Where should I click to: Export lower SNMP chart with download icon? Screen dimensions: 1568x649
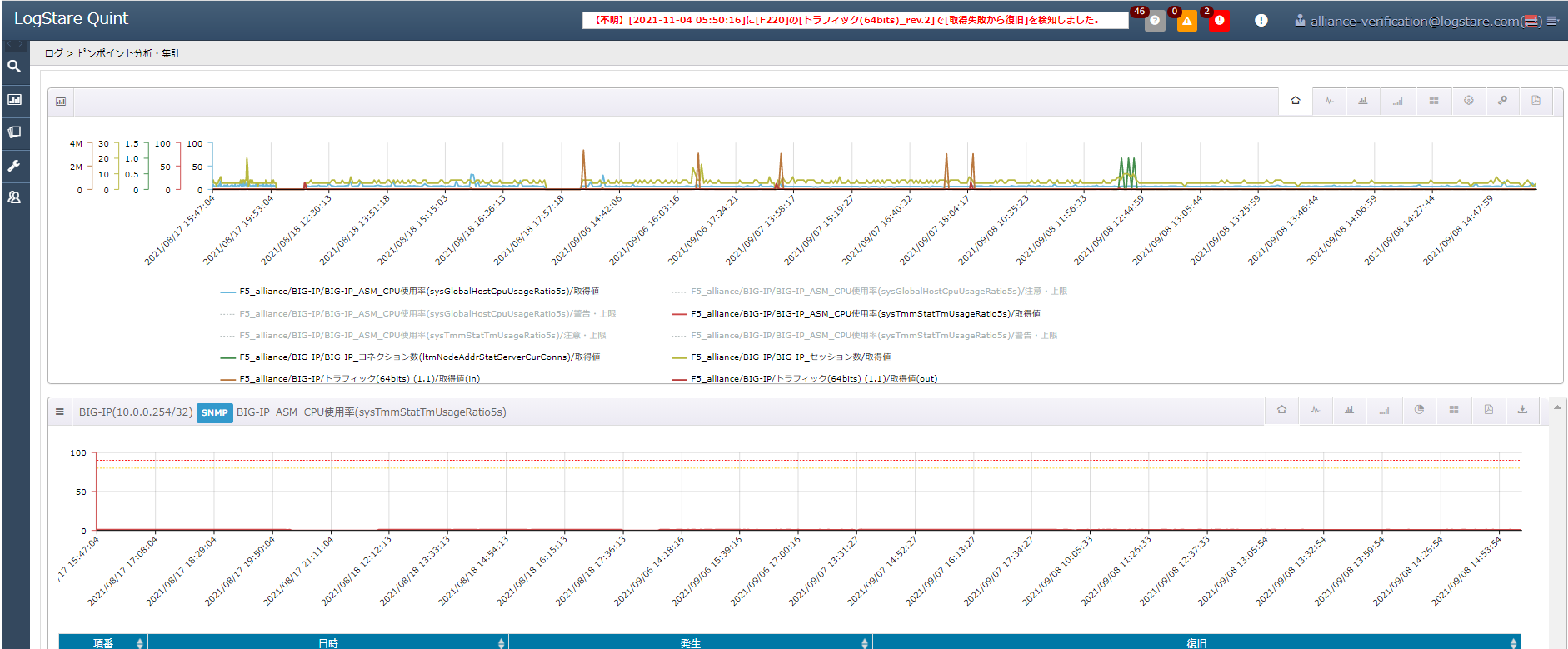[x=1522, y=410]
